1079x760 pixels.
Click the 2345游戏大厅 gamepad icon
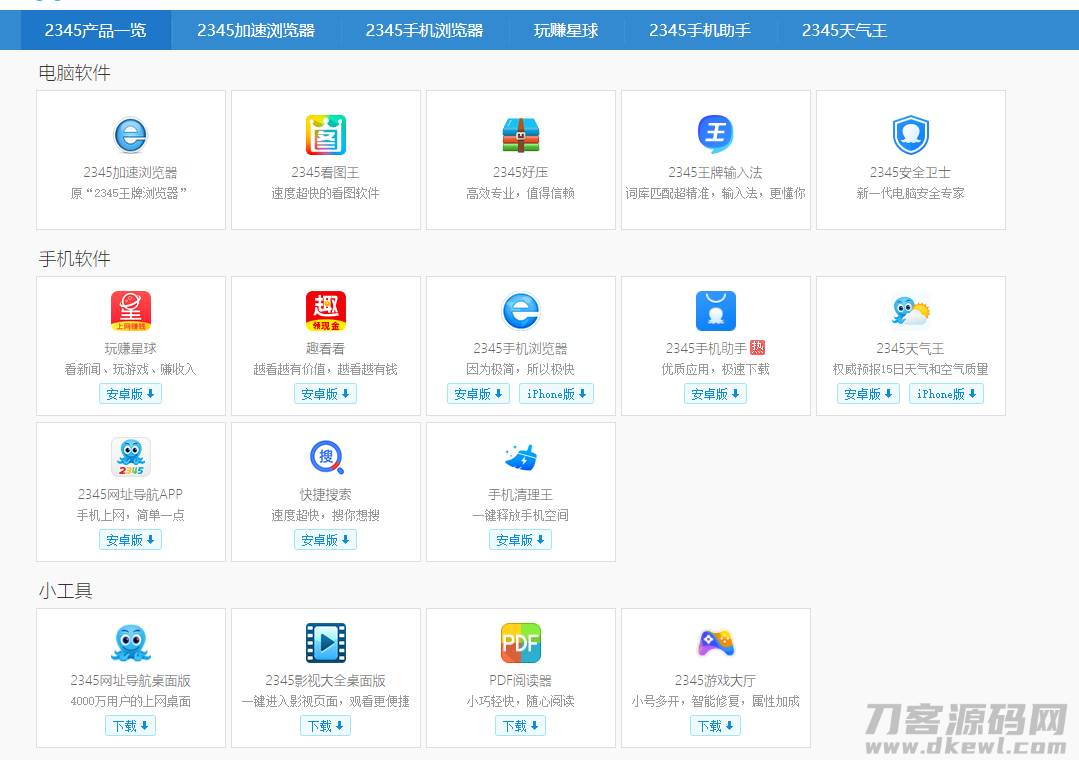(x=716, y=643)
